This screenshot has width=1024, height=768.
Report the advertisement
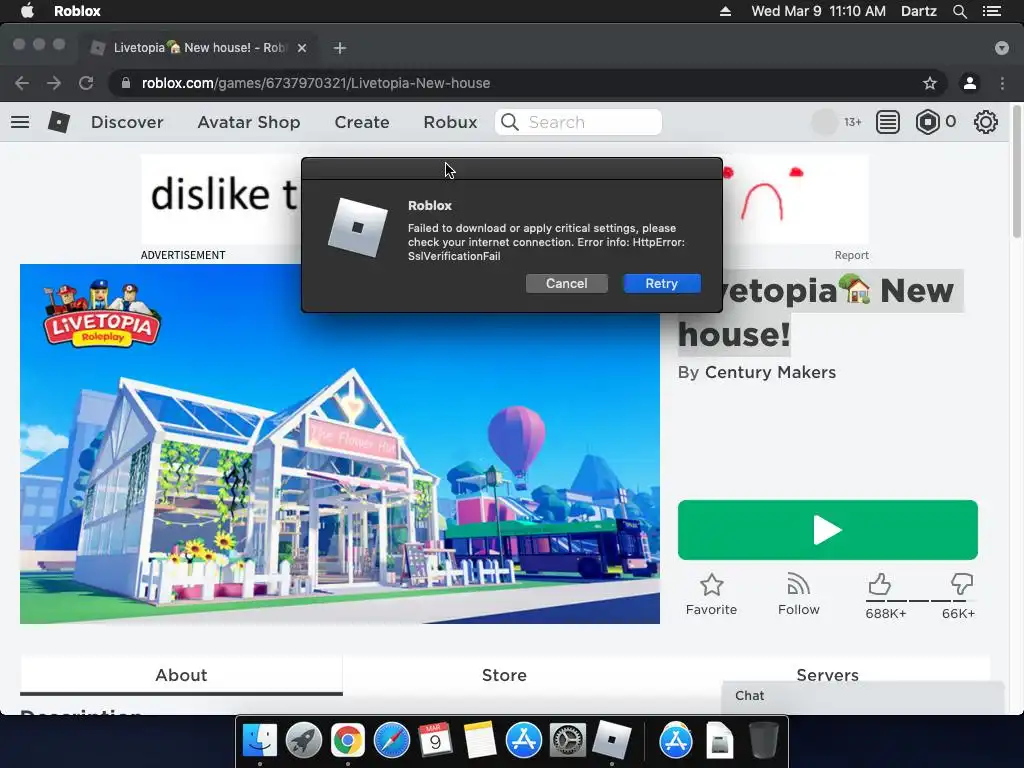851,255
